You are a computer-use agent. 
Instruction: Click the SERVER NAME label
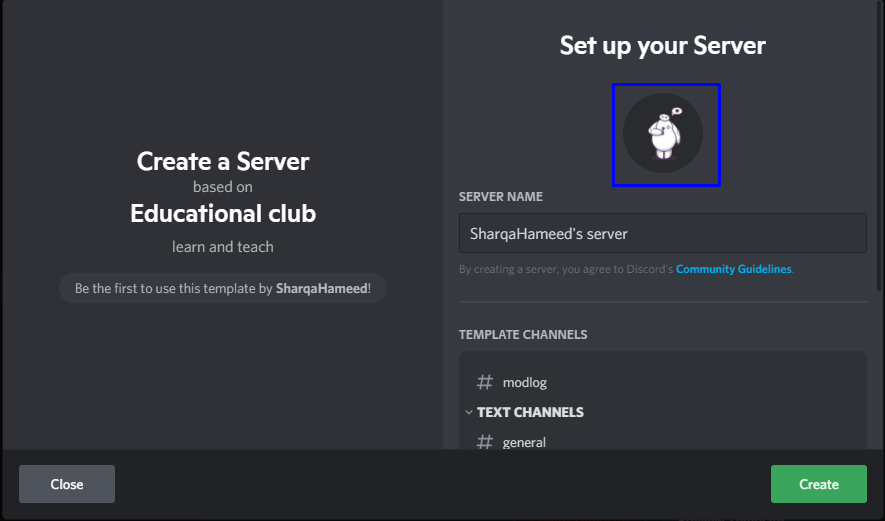pos(501,196)
